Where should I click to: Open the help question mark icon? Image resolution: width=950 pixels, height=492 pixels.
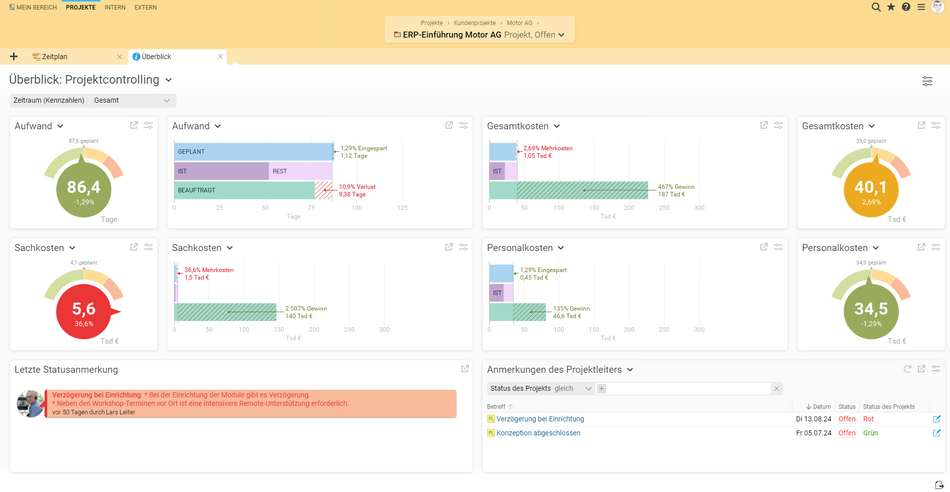click(x=906, y=7)
